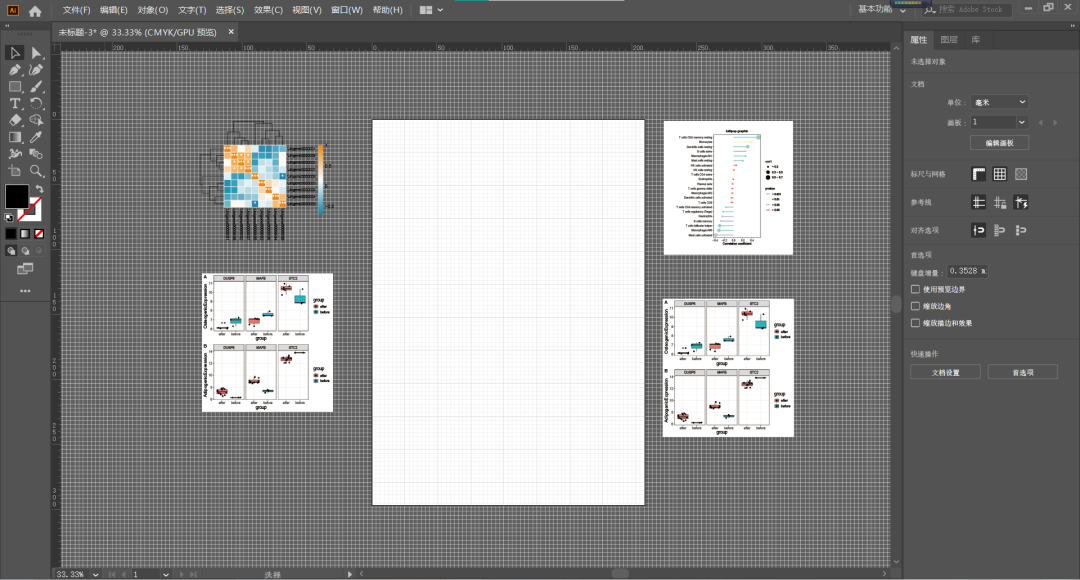This screenshot has height=580, width=1080.
Task: Apply Gradient fill mode swatch
Action: pyautogui.click(x=25, y=234)
